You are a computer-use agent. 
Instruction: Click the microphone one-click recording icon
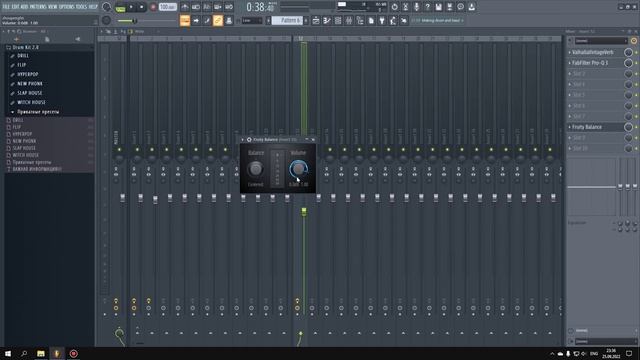click(x=416, y=7)
